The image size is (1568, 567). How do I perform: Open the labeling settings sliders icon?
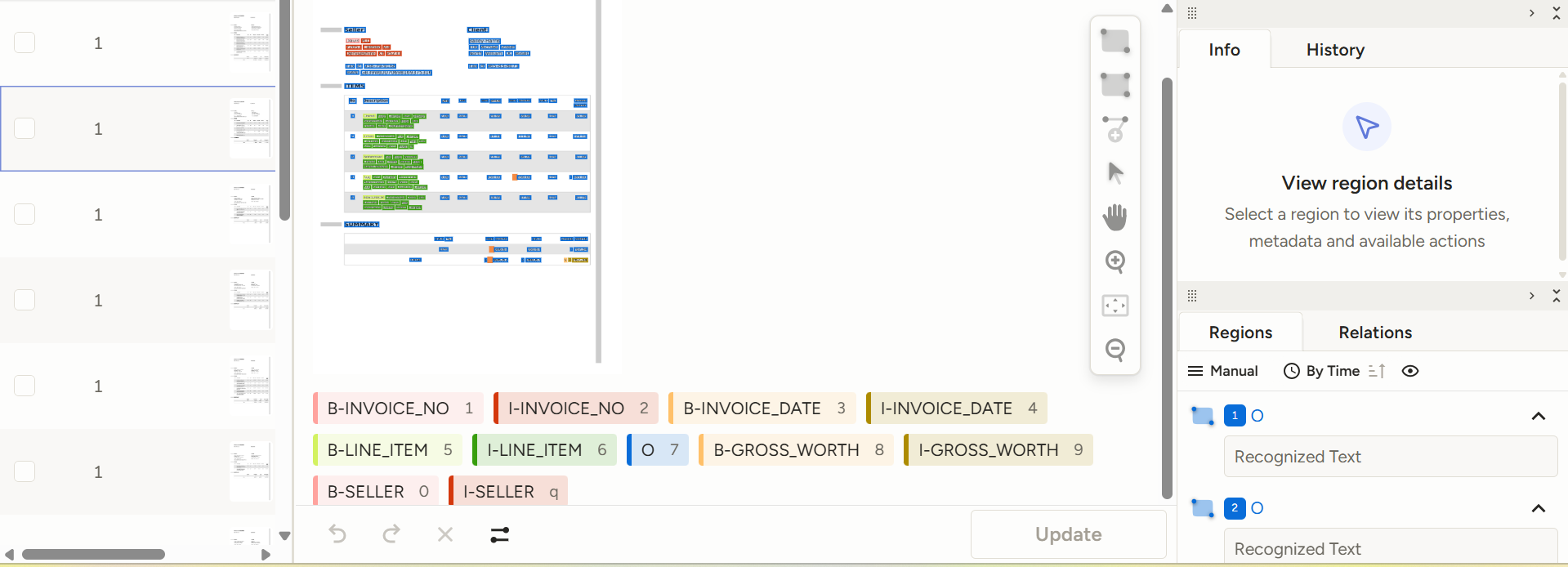pyautogui.click(x=500, y=534)
